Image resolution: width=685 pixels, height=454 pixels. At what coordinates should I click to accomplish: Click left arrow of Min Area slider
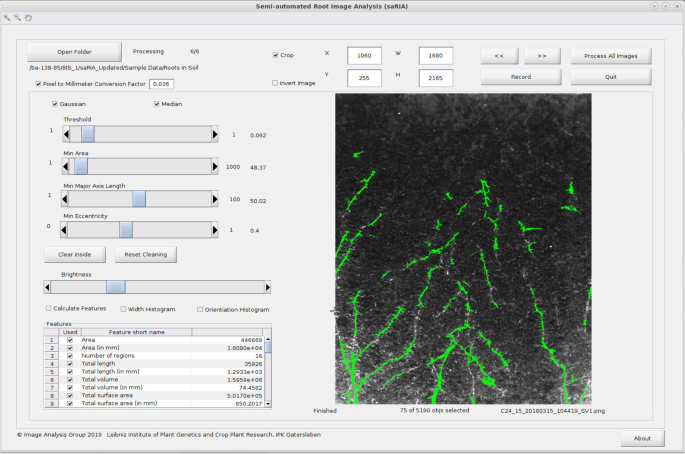pyautogui.click(x=66, y=166)
